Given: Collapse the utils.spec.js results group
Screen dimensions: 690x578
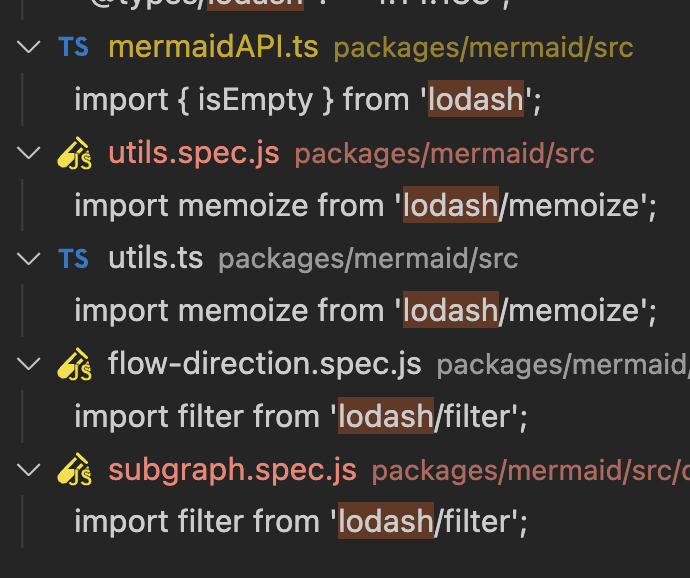Looking at the screenshot, I should pos(29,153).
